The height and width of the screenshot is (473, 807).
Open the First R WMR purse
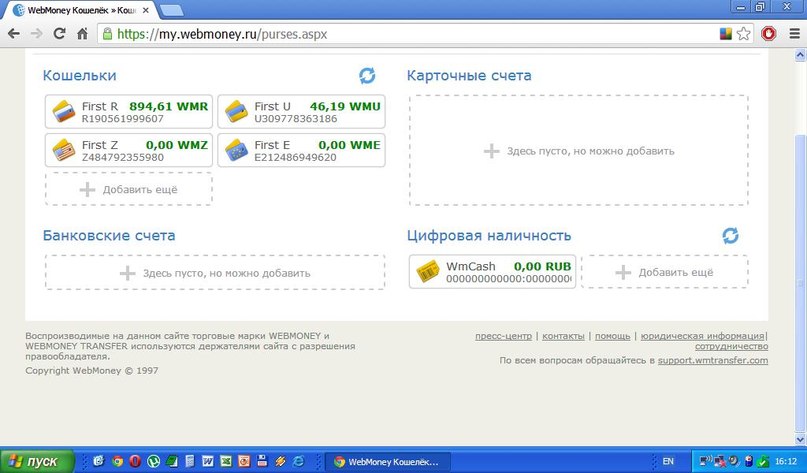pos(129,112)
